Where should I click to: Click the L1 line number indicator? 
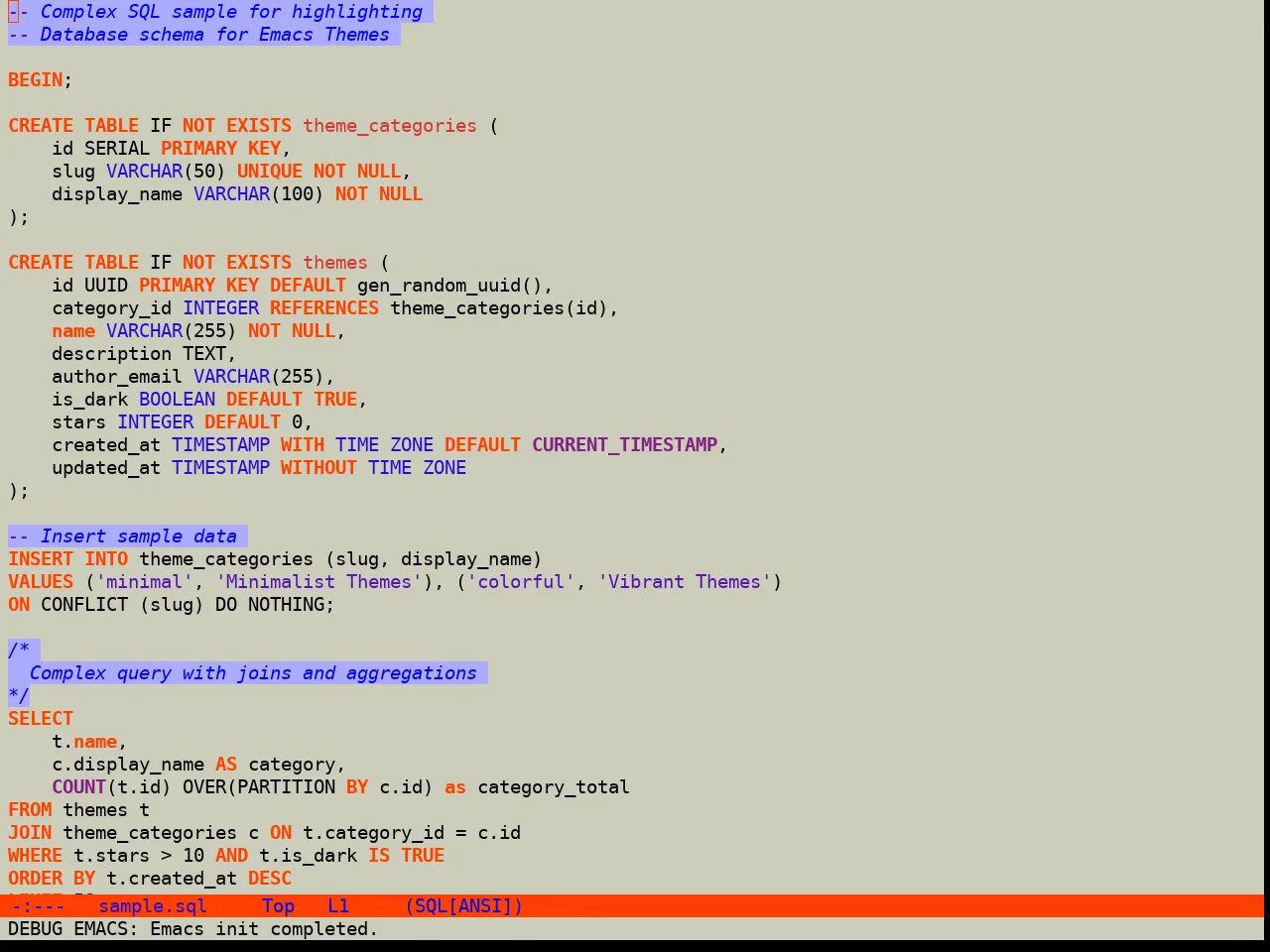[338, 905]
